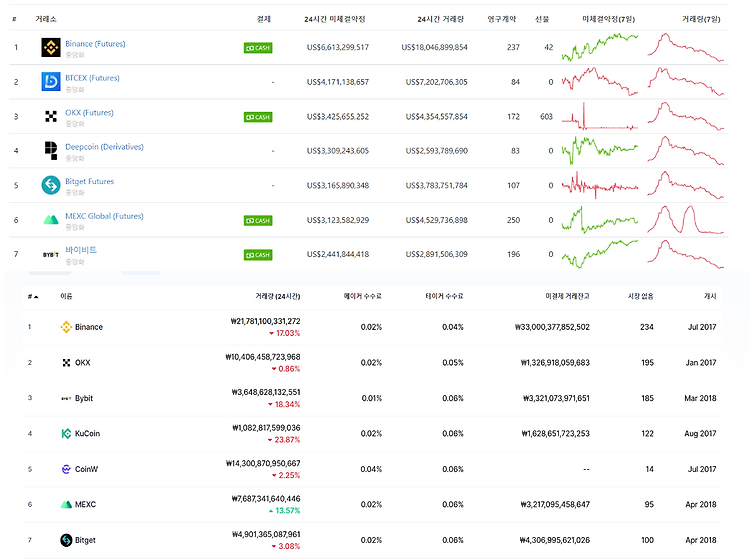Click the CASH badge in Binance (Futures) row
750x559 pixels.
point(258,48)
